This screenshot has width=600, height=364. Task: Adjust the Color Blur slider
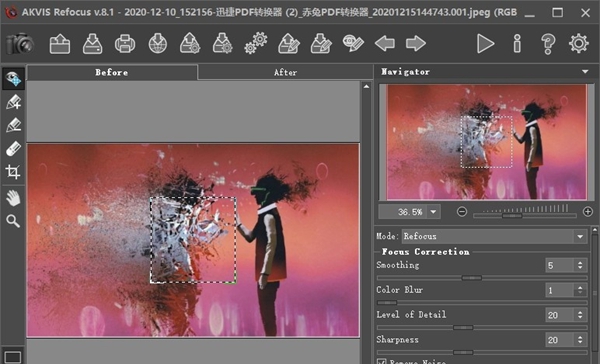pyautogui.click(x=482, y=303)
